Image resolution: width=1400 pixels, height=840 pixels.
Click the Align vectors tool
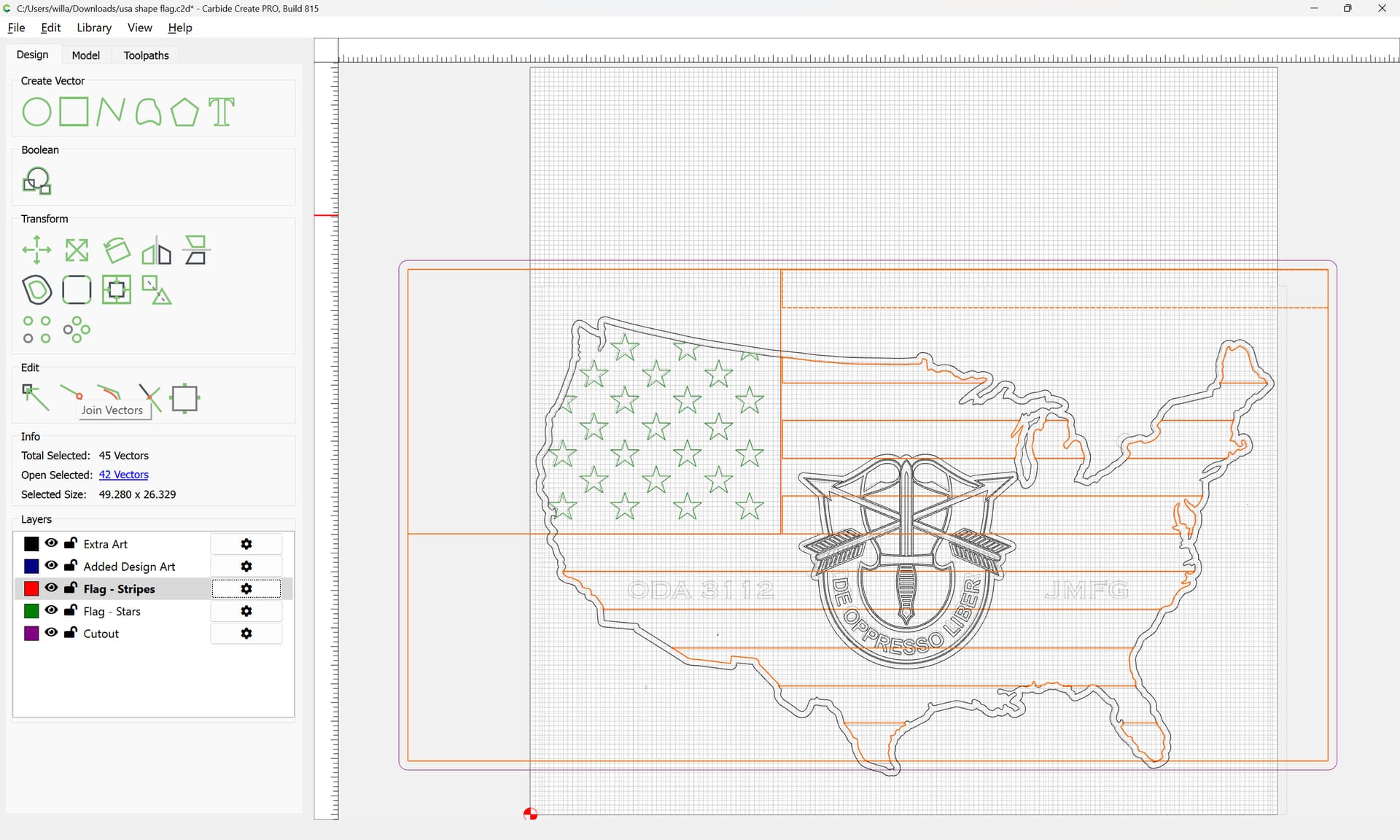195,250
